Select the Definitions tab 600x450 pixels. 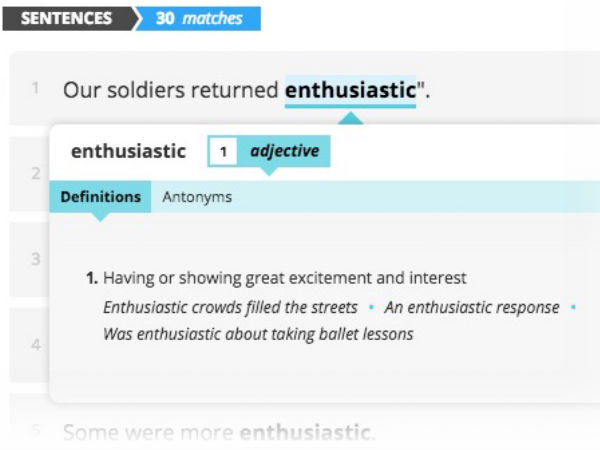100,197
